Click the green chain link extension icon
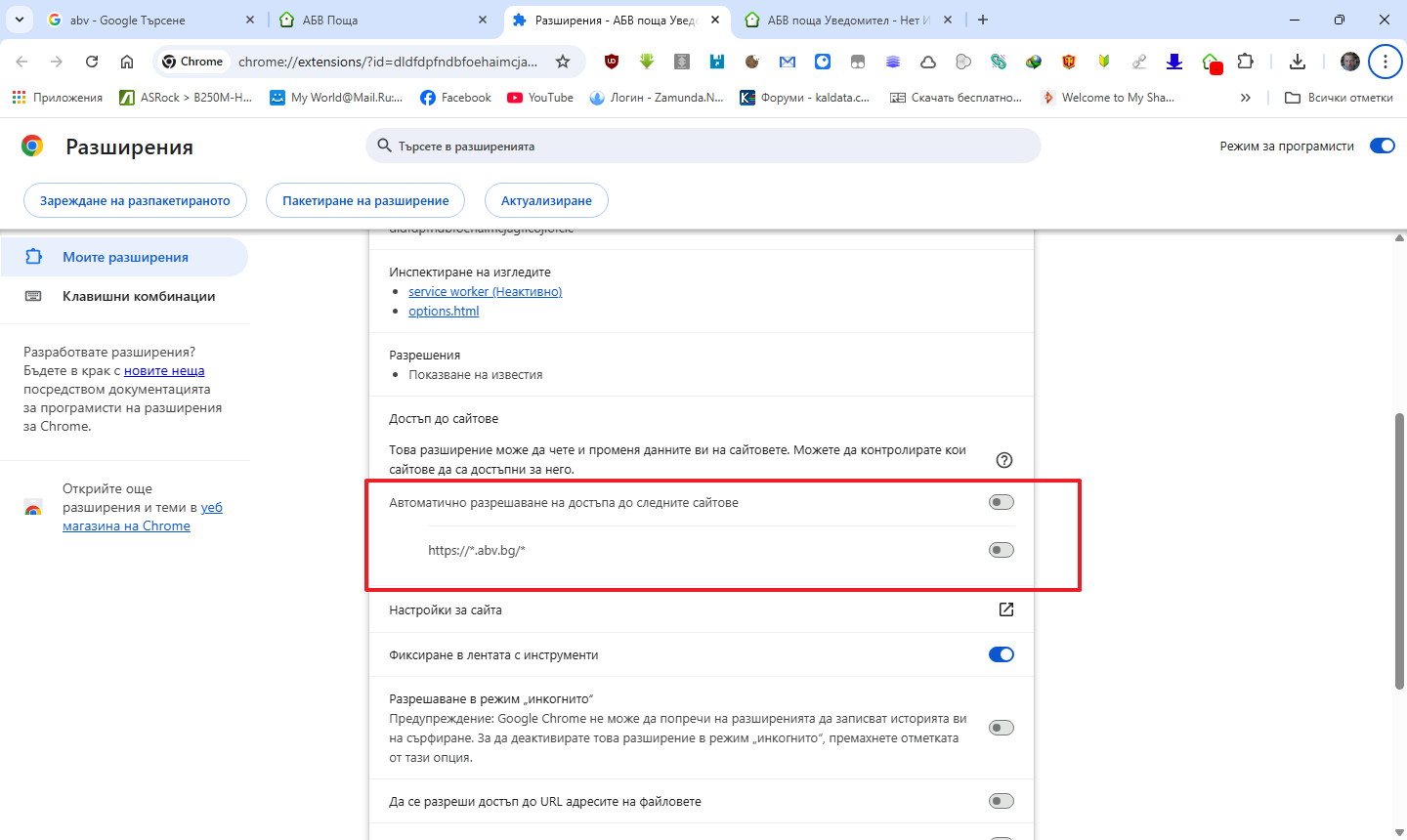The width and height of the screenshot is (1407, 840). (999, 62)
